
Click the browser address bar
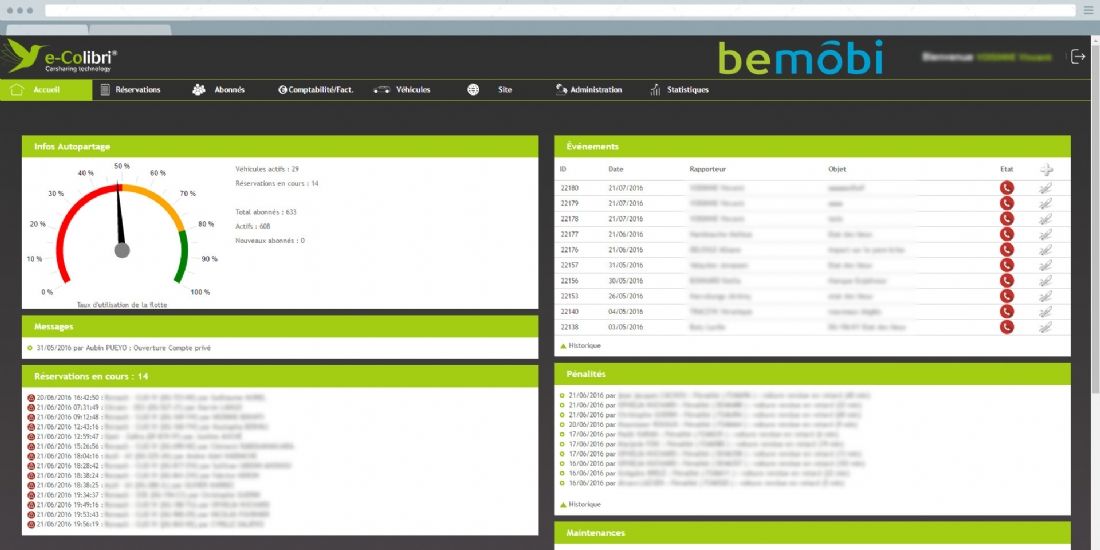point(560,11)
